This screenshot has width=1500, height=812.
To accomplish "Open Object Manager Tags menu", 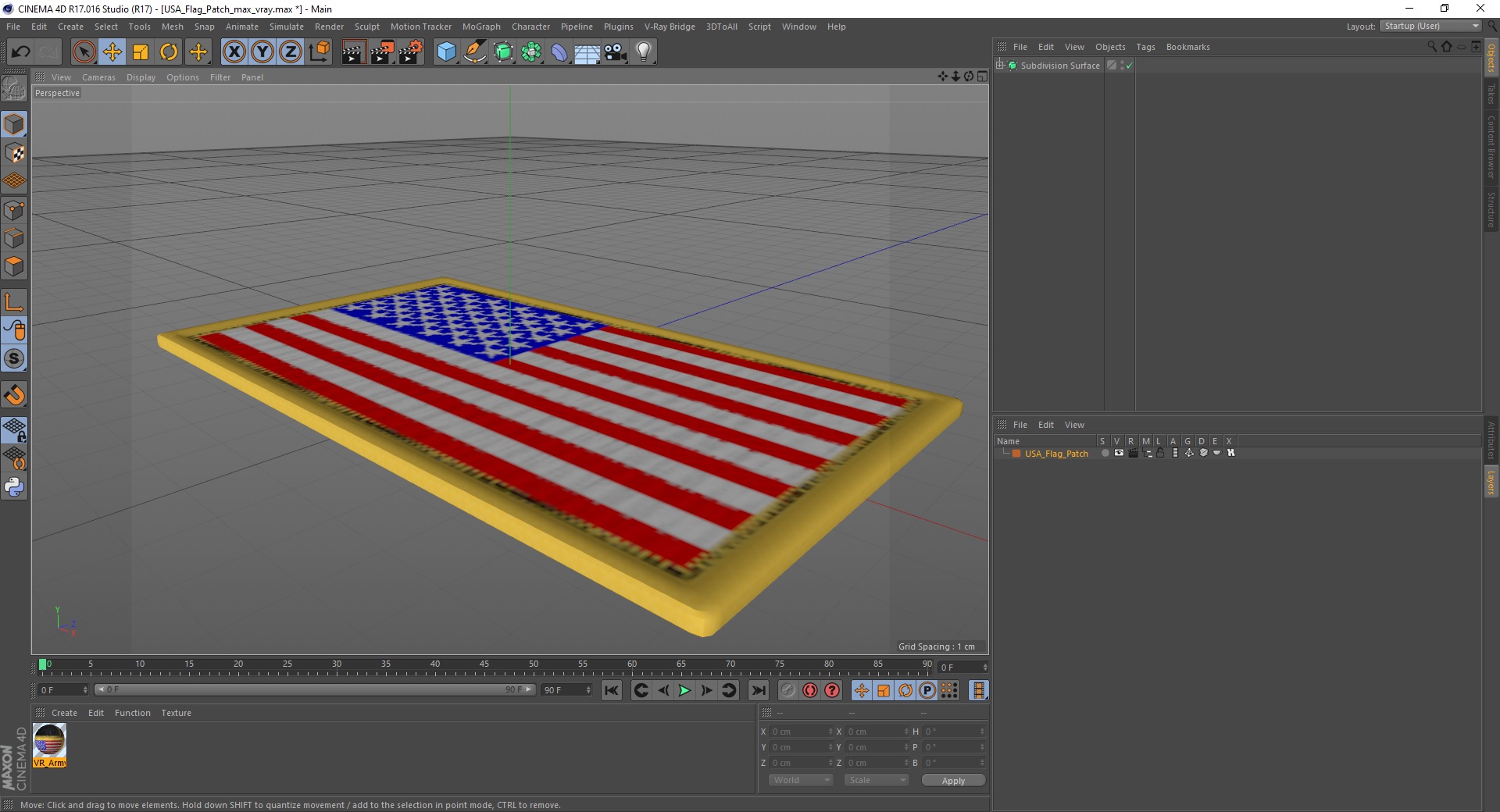I will pyautogui.click(x=1145, y=47).
